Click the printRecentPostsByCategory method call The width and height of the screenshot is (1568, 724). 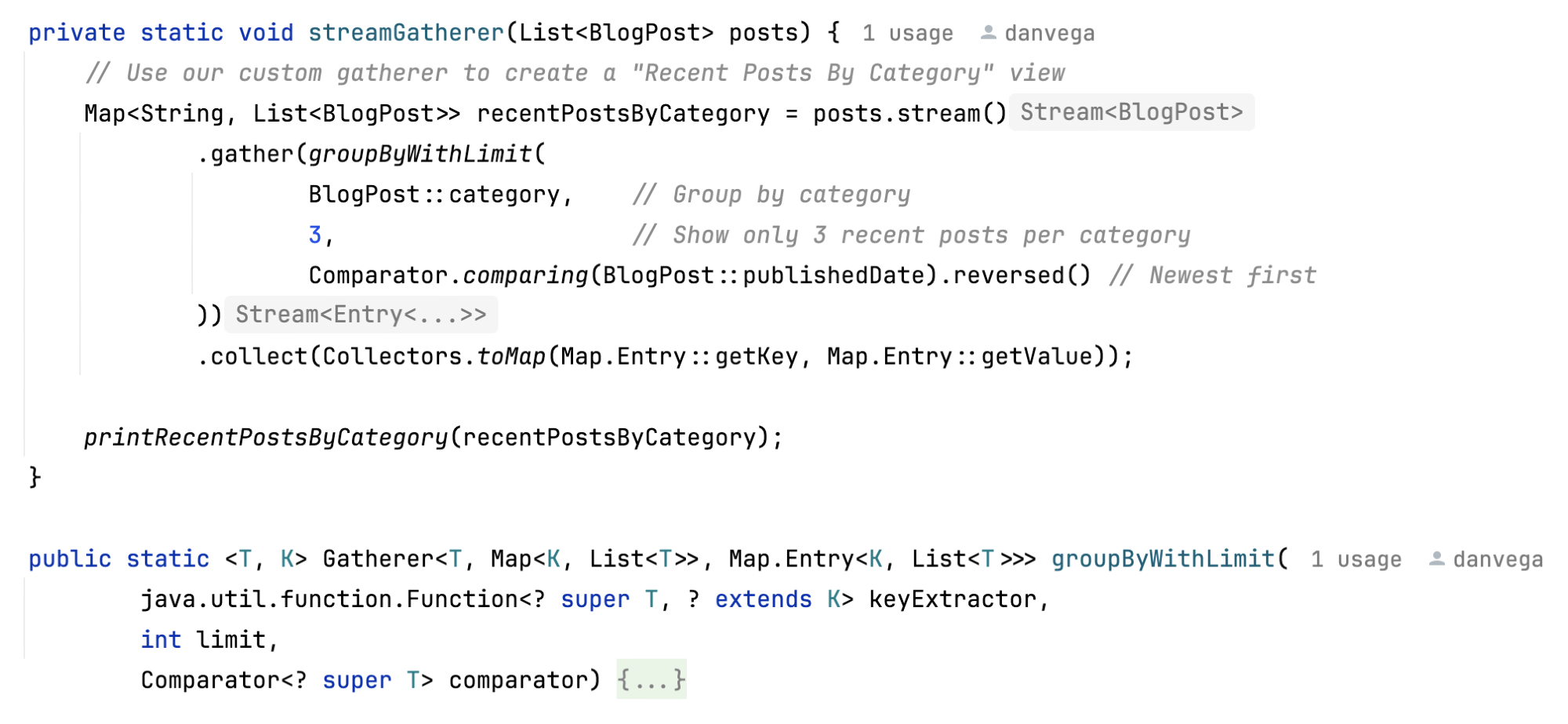click(266, 438)
